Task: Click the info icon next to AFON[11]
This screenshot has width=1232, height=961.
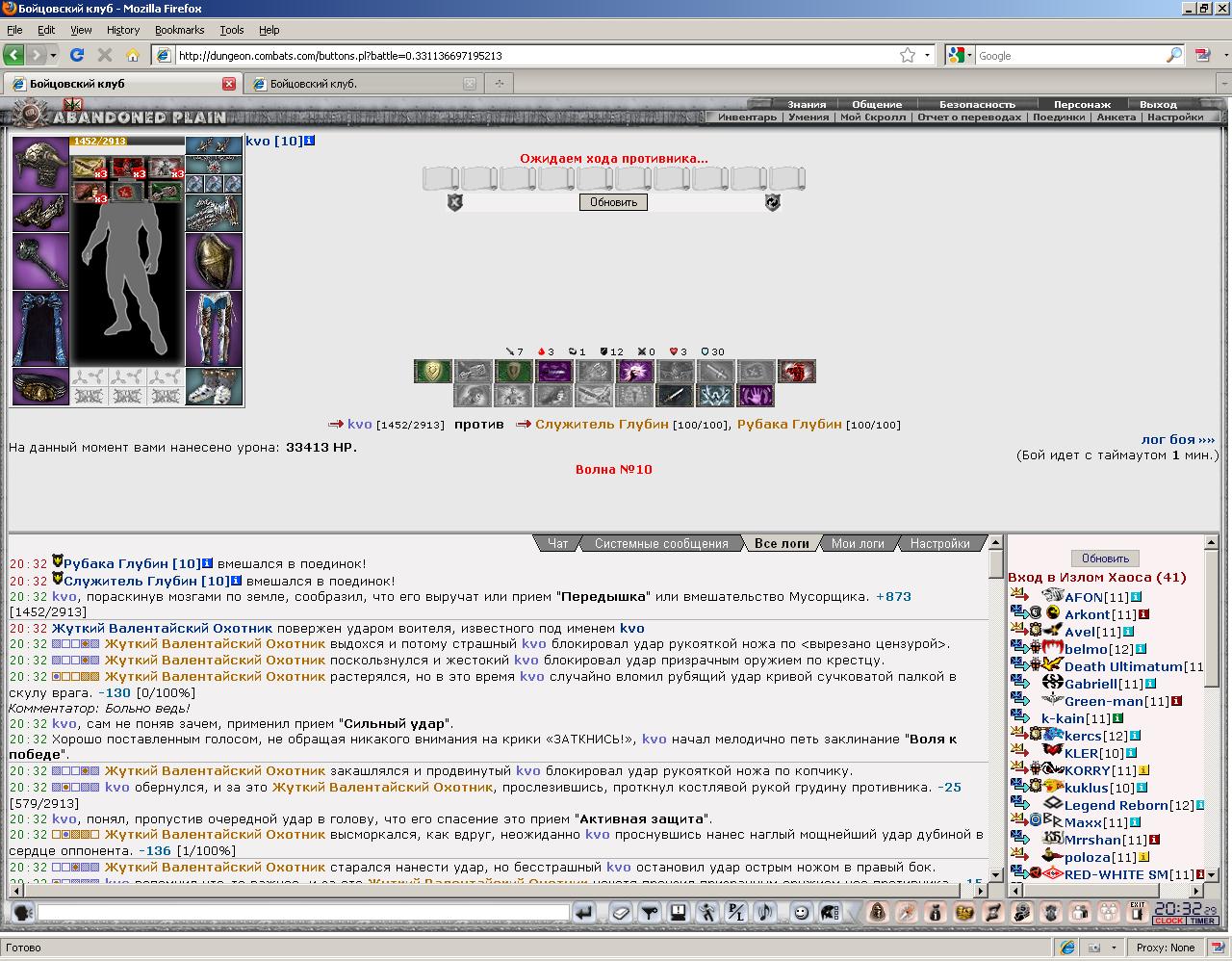Action: (1136, 597)
